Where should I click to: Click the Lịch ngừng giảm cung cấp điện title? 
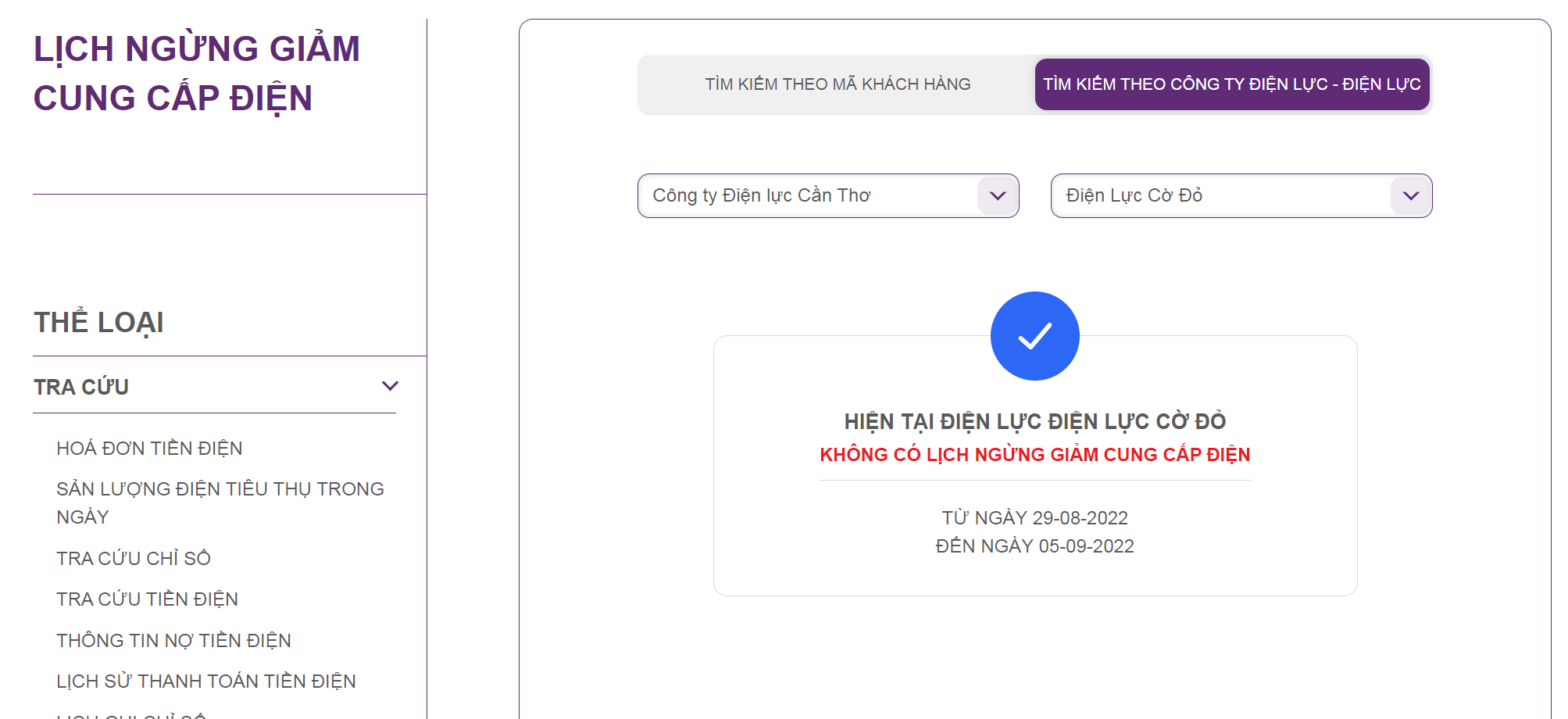(196, 73)
